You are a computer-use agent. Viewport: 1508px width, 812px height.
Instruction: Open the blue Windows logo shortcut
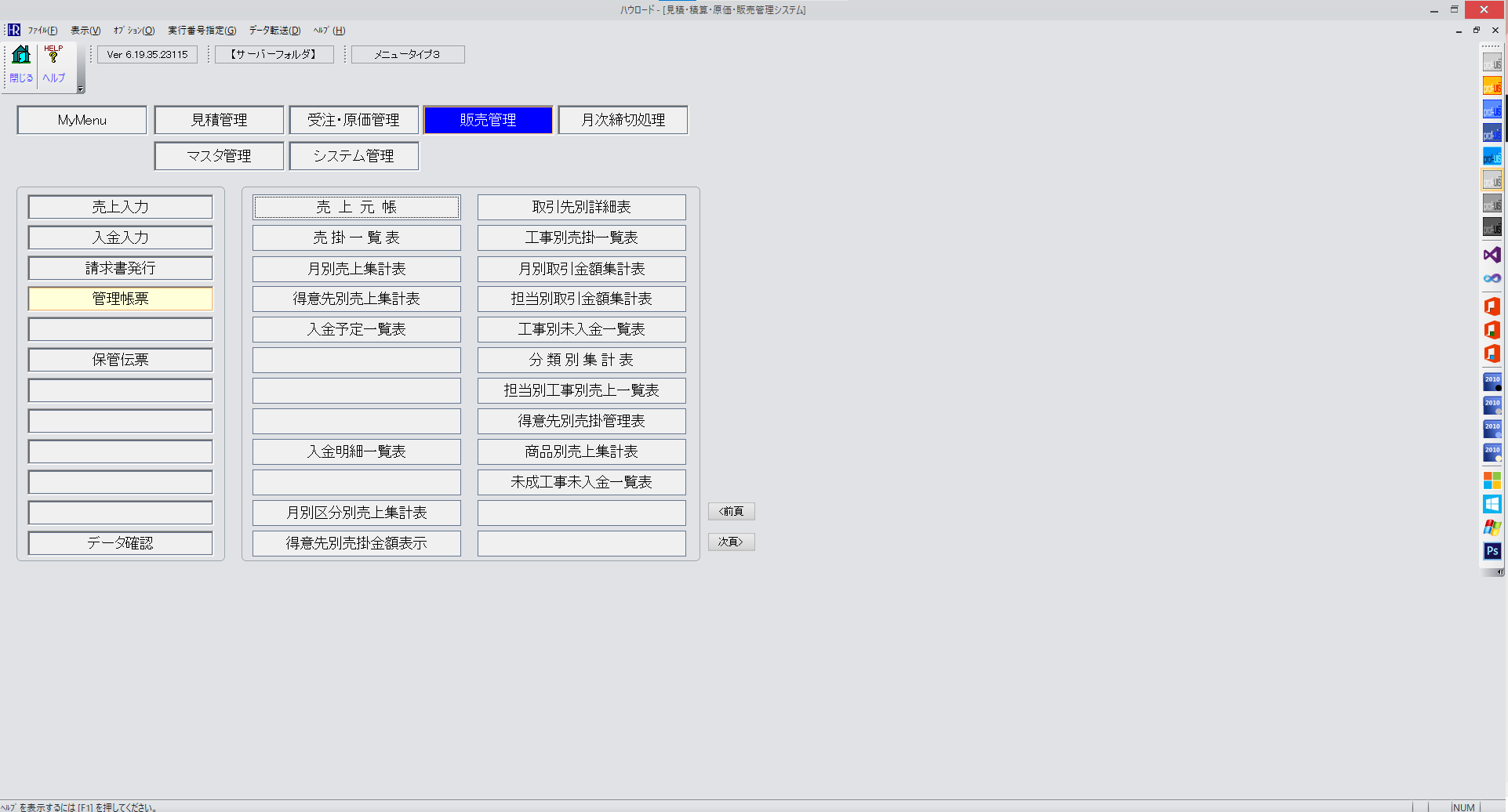[x=1492, y=504]
